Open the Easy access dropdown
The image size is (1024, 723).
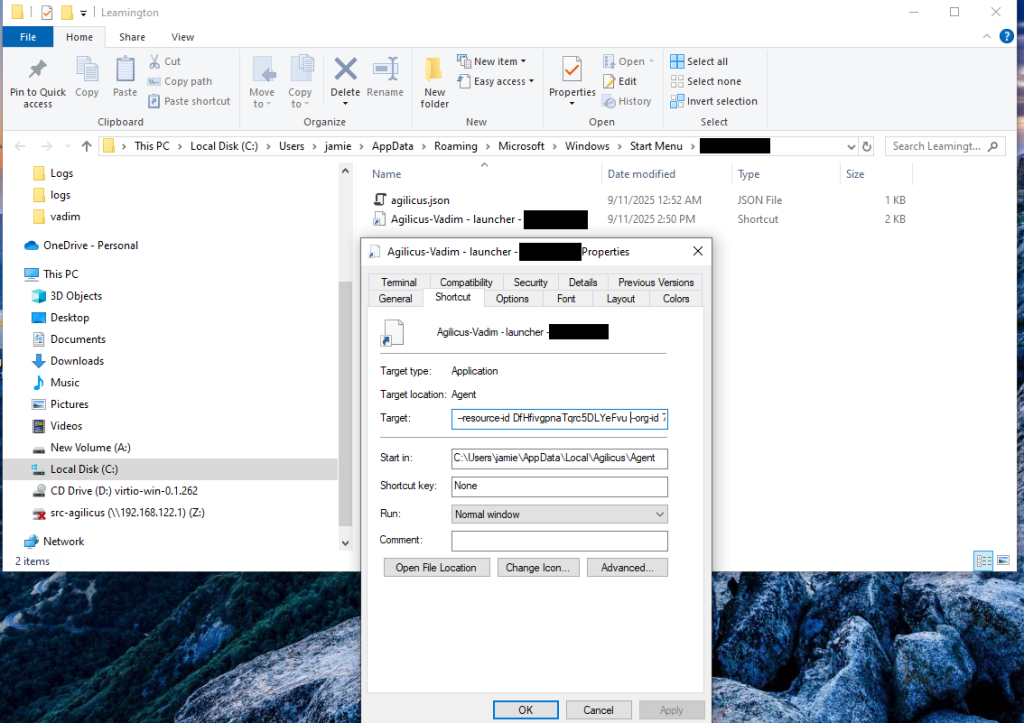click(496, 82)
